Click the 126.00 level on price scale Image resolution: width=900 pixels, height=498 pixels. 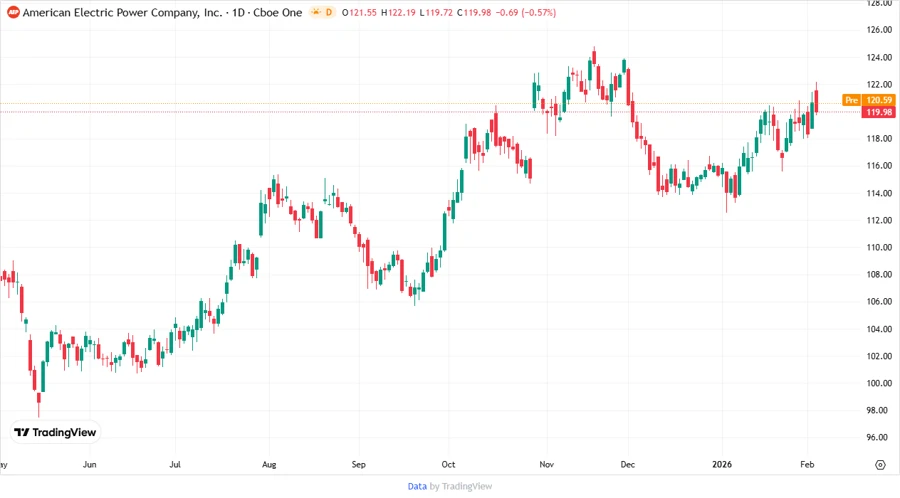pyautogui.click(x=879, y=30)
